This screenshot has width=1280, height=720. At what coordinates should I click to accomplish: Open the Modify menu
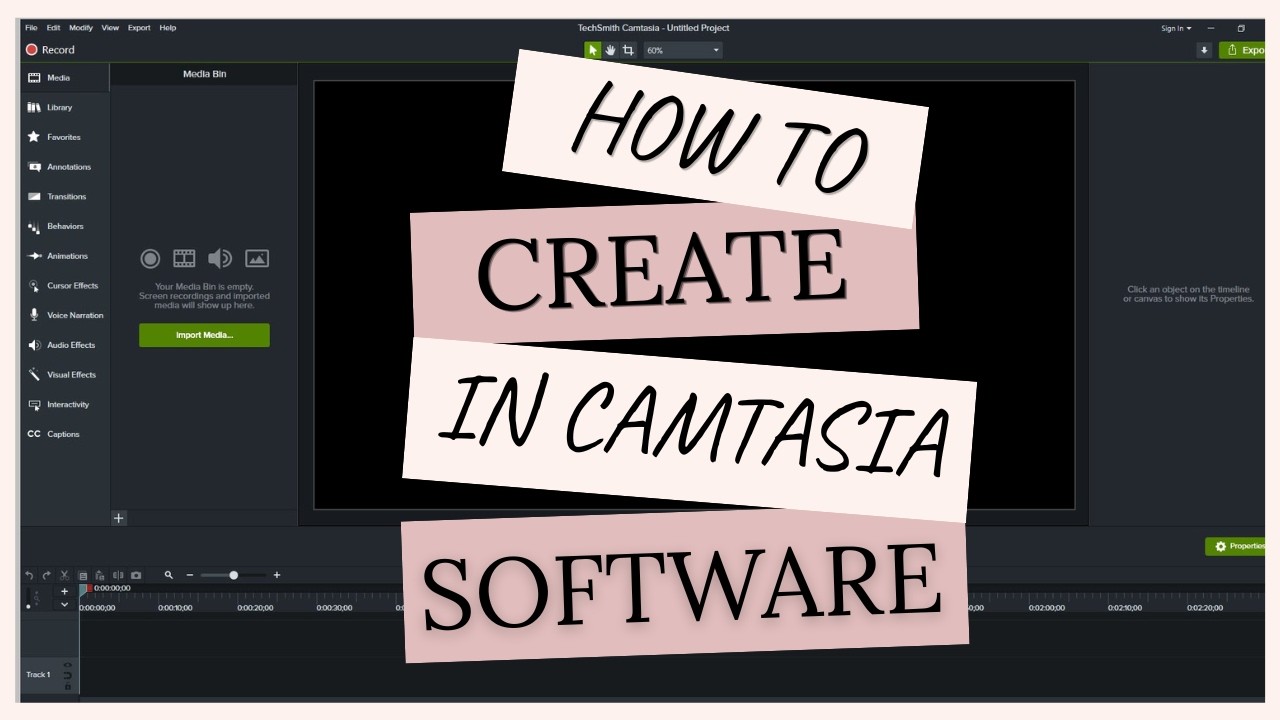(x=81, y=28)
